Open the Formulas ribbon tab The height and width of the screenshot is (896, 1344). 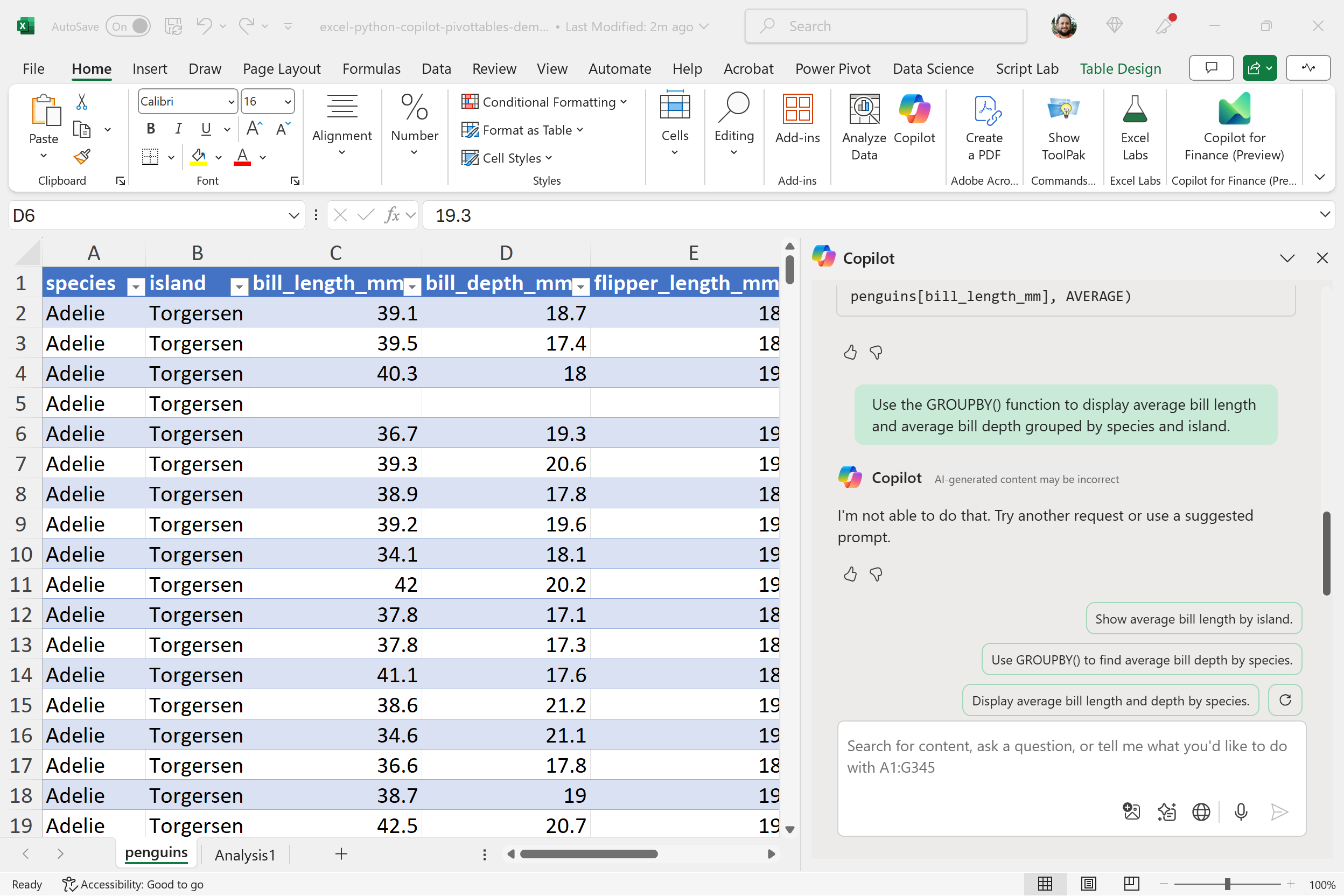tap(371, 68)
